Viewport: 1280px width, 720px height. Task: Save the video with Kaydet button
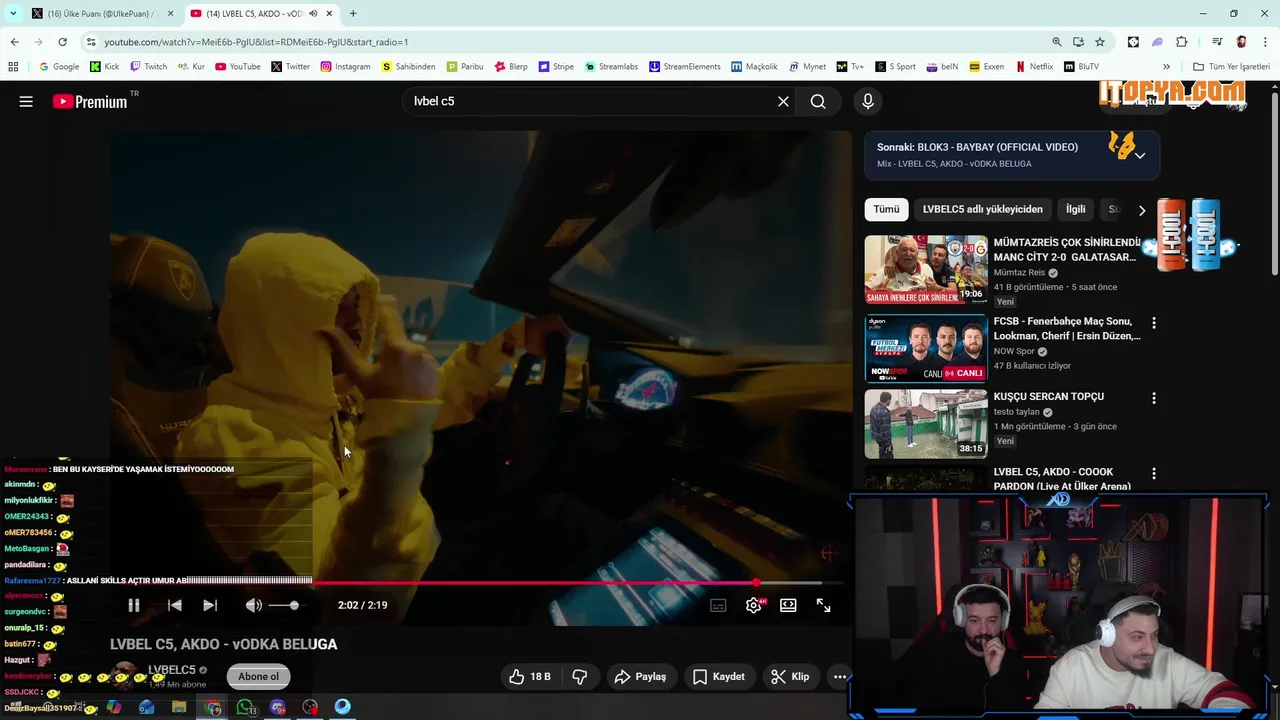pos(719,677)
